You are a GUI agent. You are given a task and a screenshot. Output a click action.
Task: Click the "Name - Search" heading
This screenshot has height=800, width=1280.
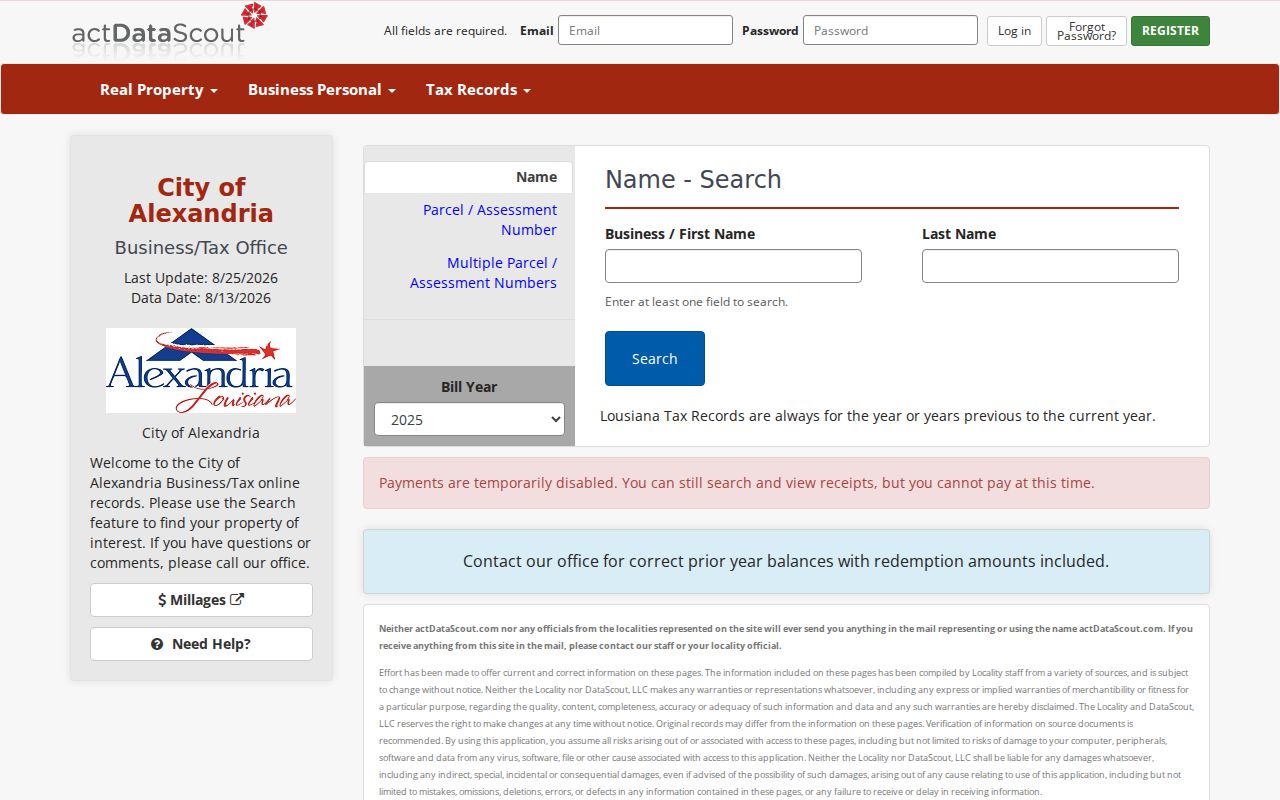click(x=693, y=179)
